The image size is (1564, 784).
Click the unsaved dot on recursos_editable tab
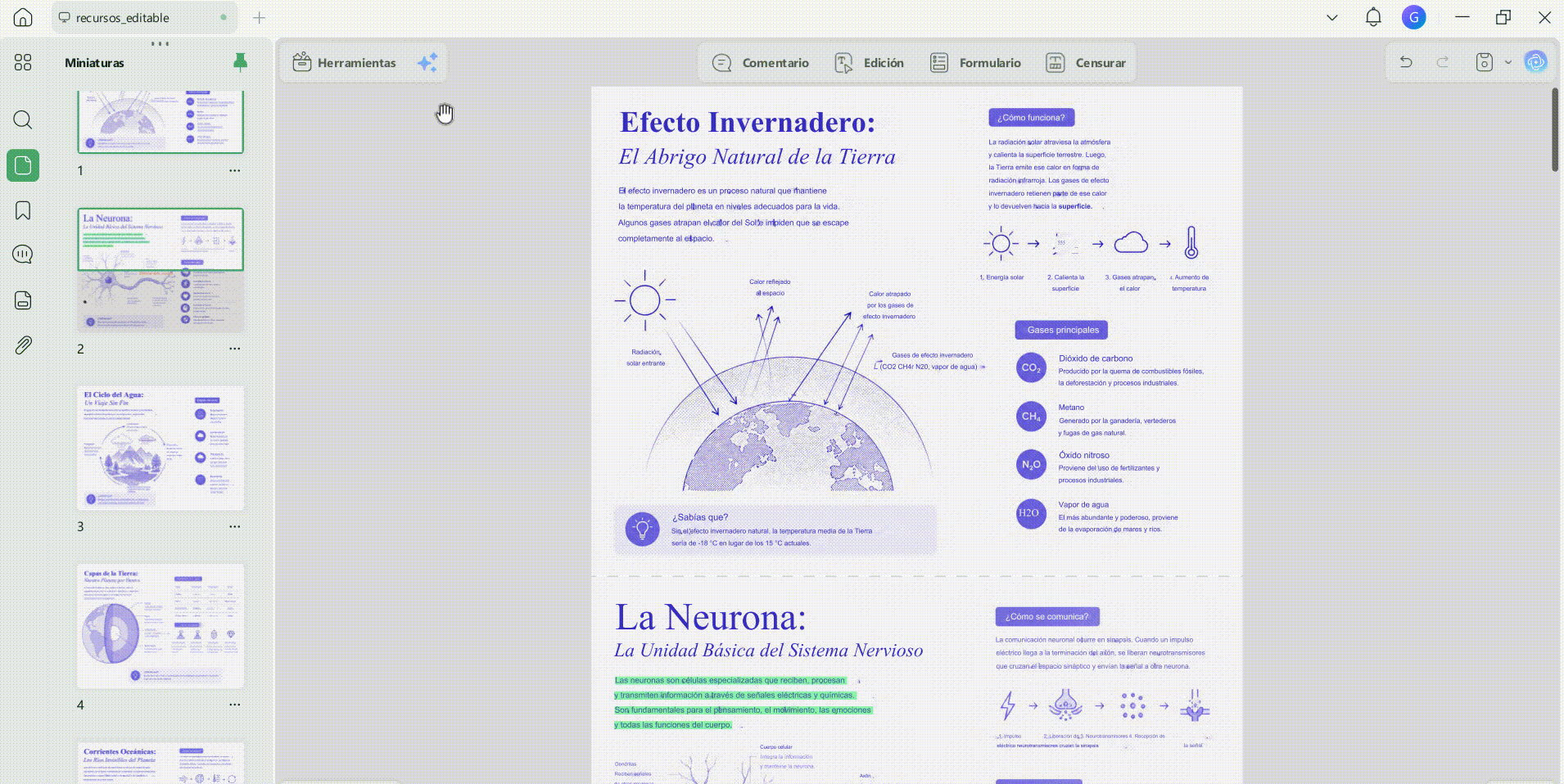point(224,17)
